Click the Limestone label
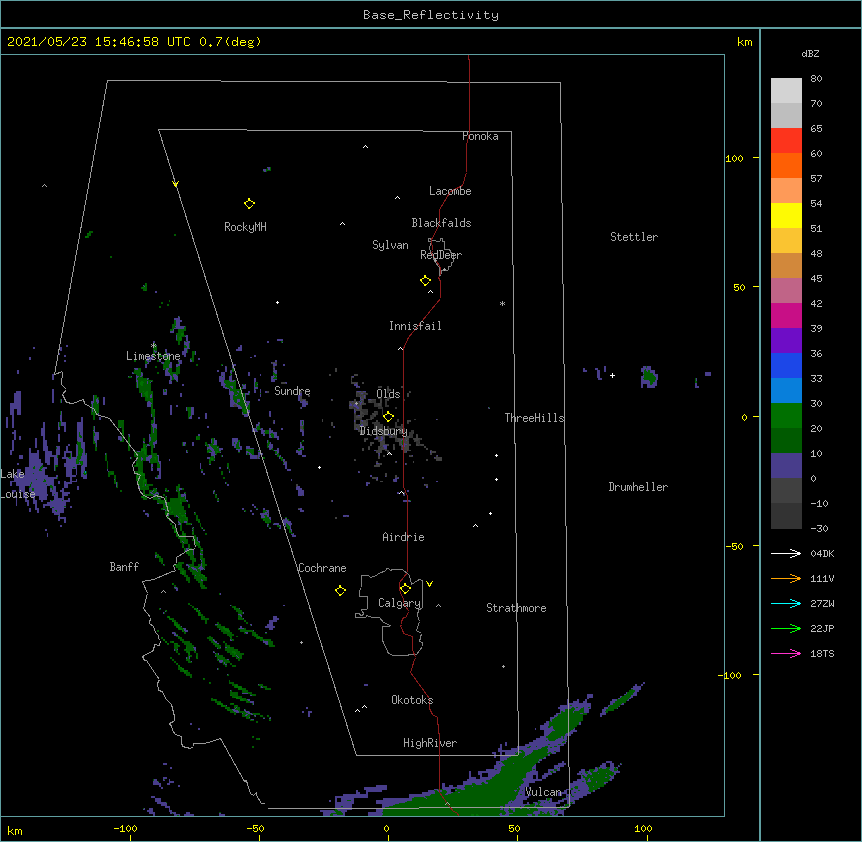The height and width of the screenshot is (842, 862). coord(153,356)
